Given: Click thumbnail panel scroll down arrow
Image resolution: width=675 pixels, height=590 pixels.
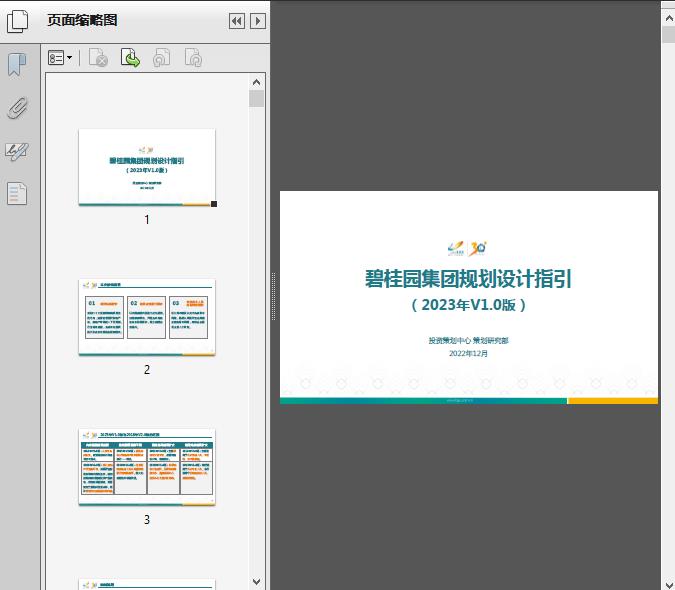Looking at the screenshot, I should (257, 582).
